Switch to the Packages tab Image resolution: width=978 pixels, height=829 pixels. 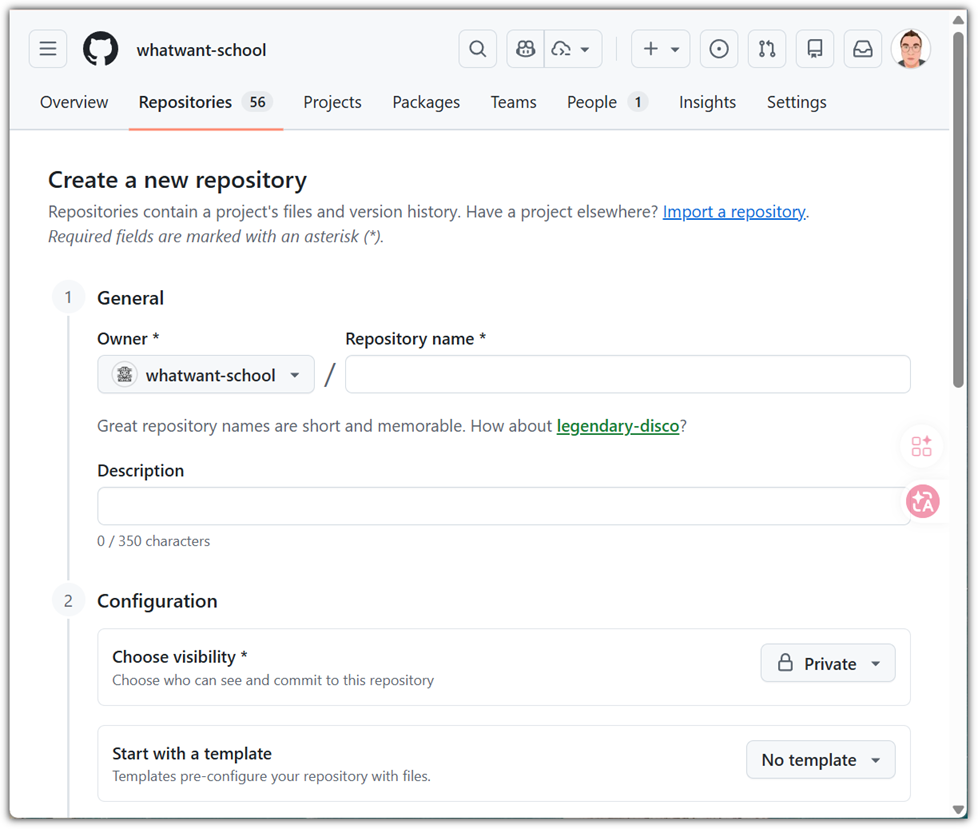(426, 102)
